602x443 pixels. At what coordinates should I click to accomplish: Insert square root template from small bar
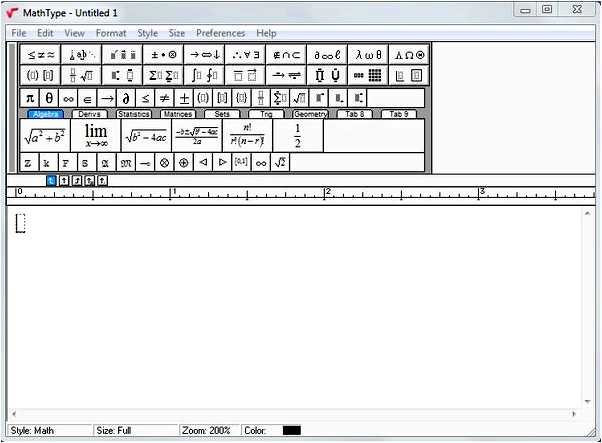299,98
